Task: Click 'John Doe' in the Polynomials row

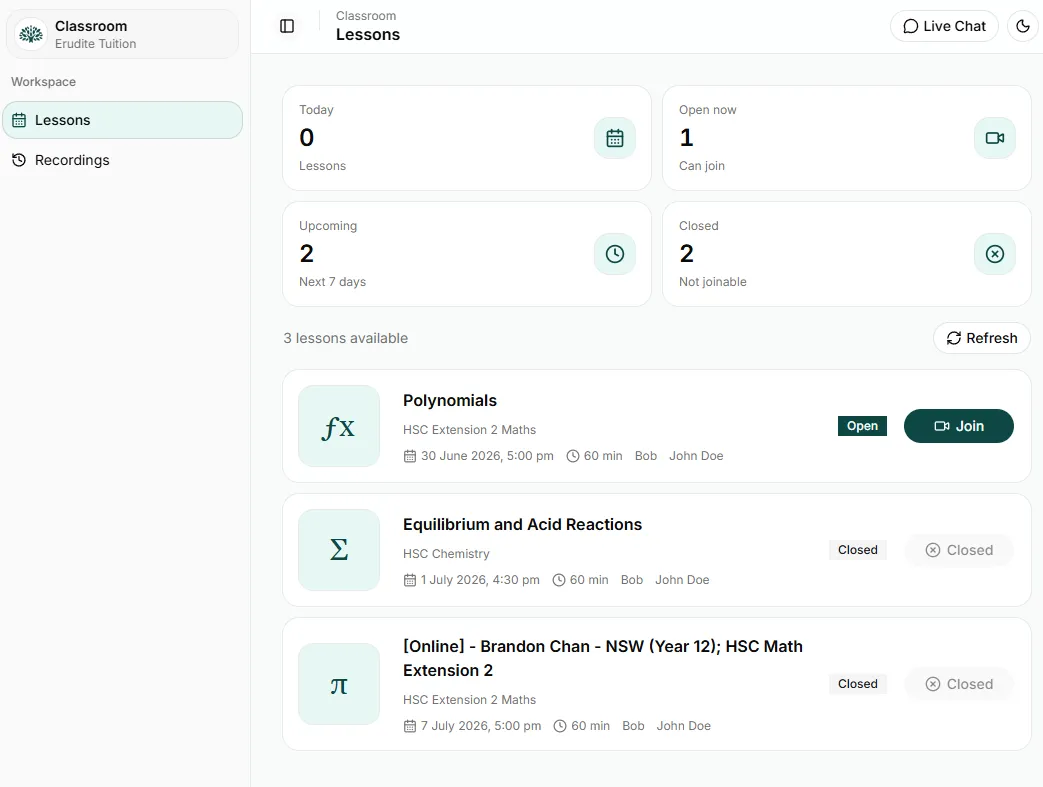Action: click(696, 456)
